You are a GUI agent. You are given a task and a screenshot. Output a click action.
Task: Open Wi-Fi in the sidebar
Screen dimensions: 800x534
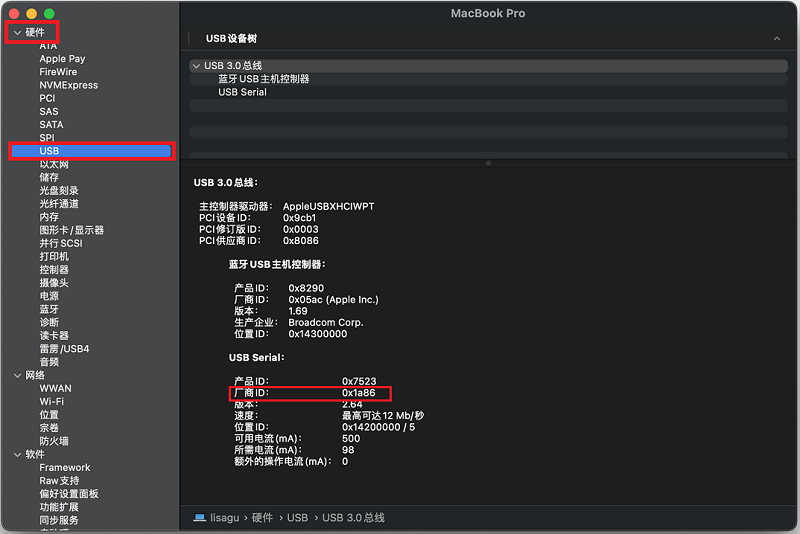pyautogui.click(x=52, y=402)
